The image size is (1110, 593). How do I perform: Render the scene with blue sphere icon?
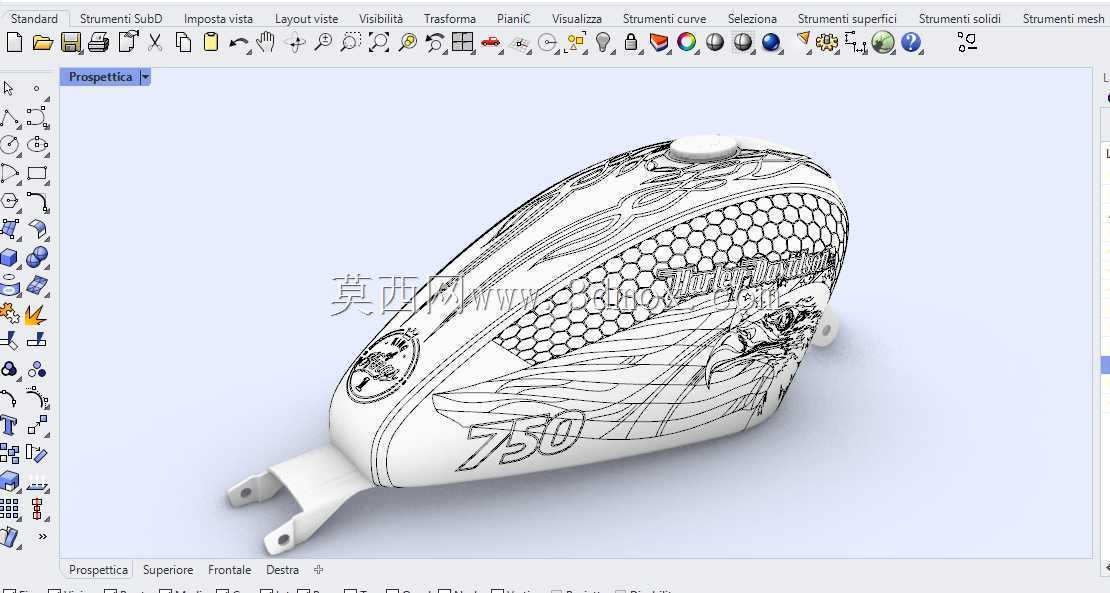click(771, 43)
